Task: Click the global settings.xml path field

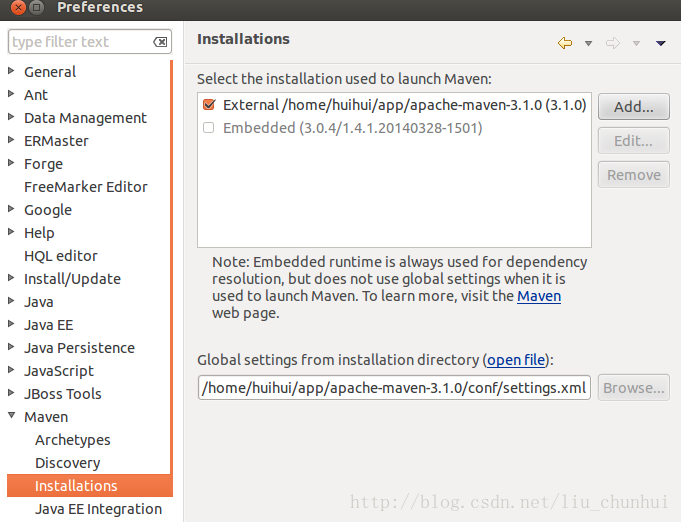Action: coord(394,388)
